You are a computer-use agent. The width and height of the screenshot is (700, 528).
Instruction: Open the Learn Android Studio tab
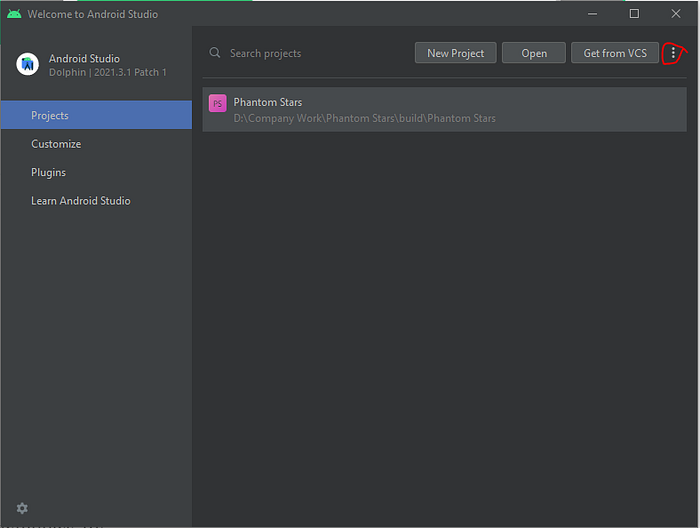click(96, 201)
